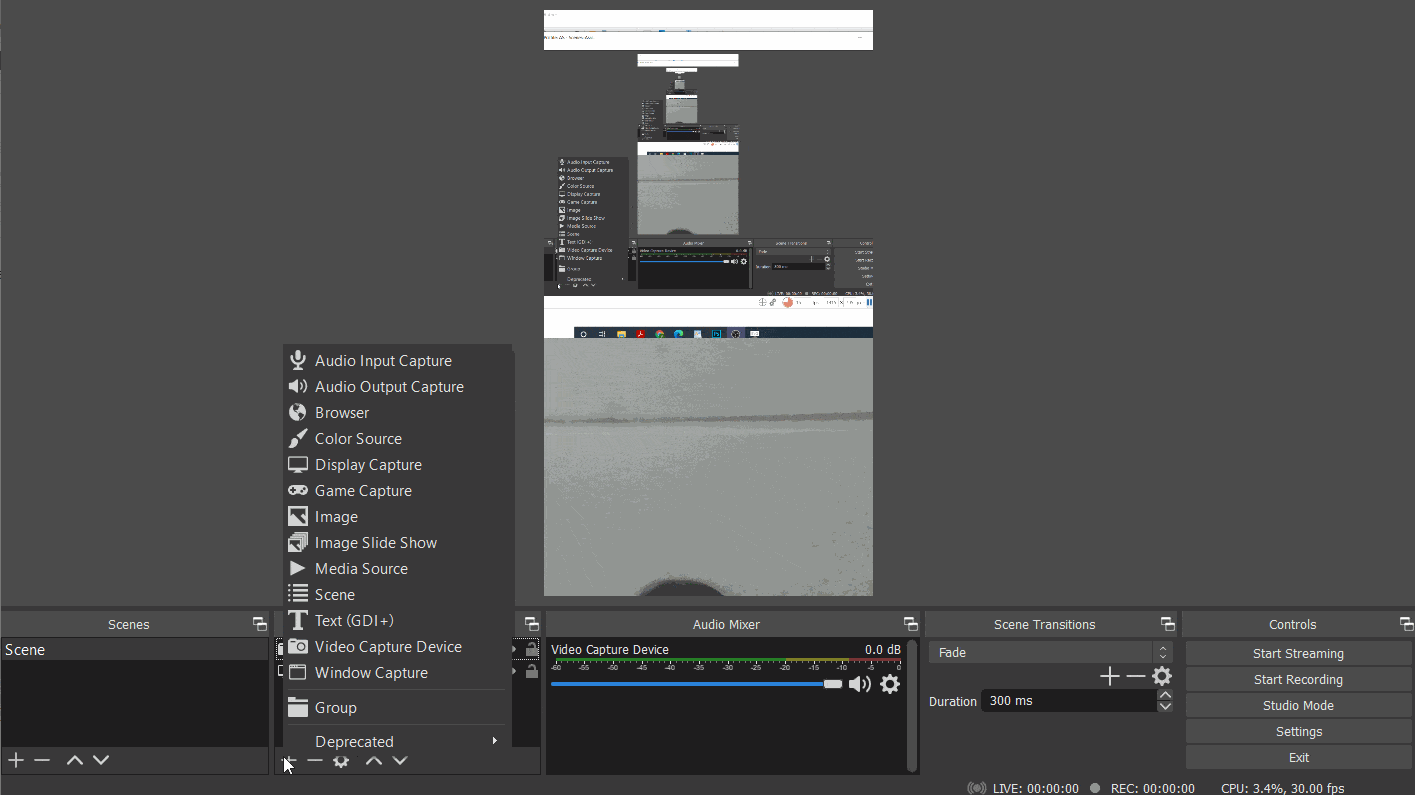Open transition properties gear in Scene Transitions

tap(1161, 677)
